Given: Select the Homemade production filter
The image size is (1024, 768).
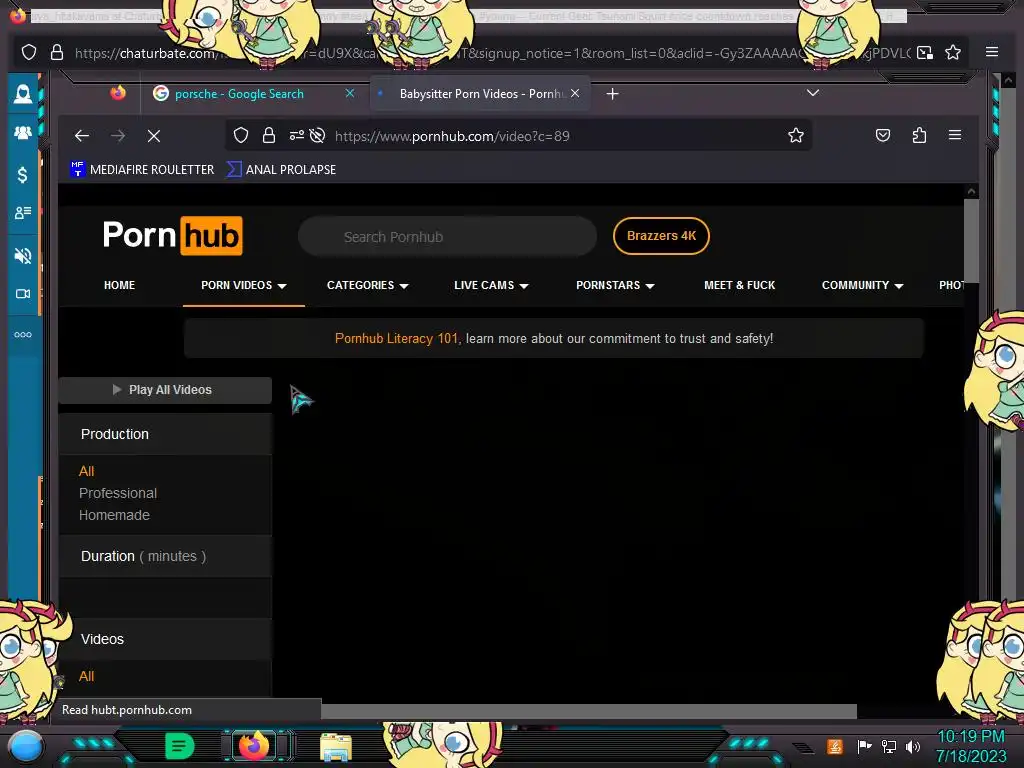Looking at the screenshot, I should [114, 515].
